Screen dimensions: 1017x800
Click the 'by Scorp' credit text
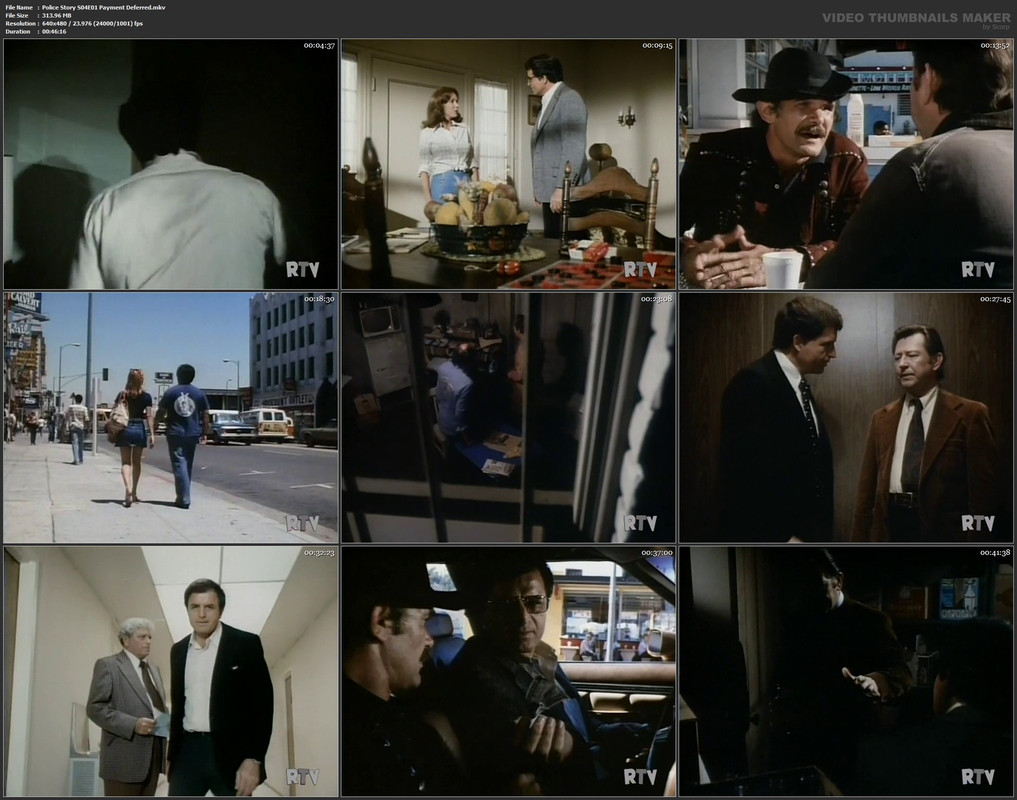click(997, 27)
